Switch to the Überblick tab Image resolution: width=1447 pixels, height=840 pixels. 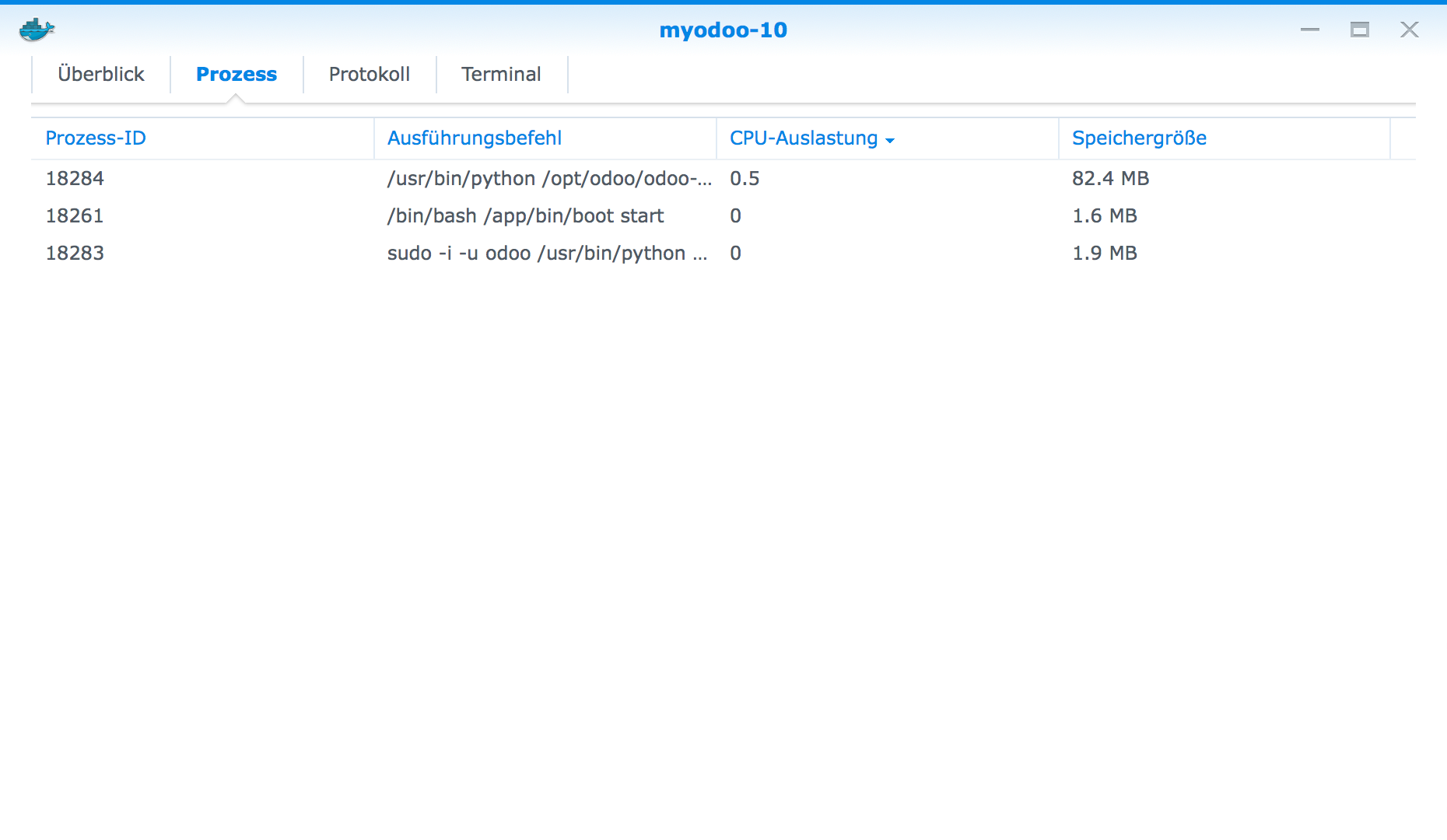tap(100, 74)
